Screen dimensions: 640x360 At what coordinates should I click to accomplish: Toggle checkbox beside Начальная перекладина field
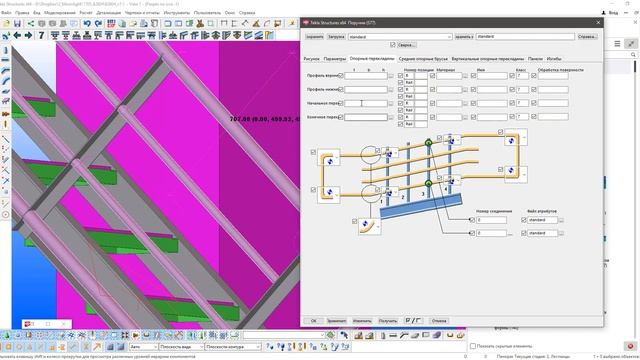click(340, 103)
